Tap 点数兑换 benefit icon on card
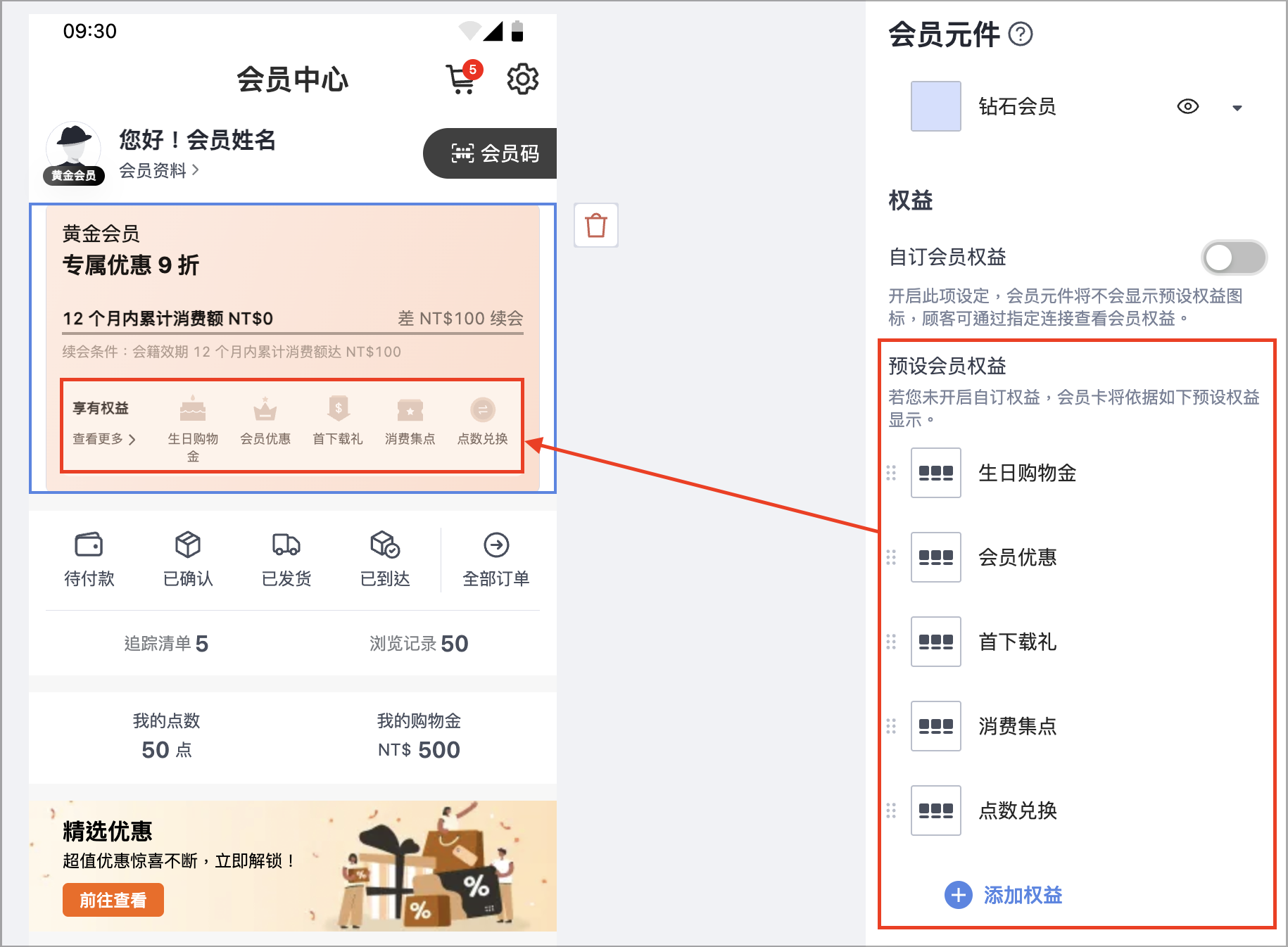1288x947 pixels. pos(483,409)
